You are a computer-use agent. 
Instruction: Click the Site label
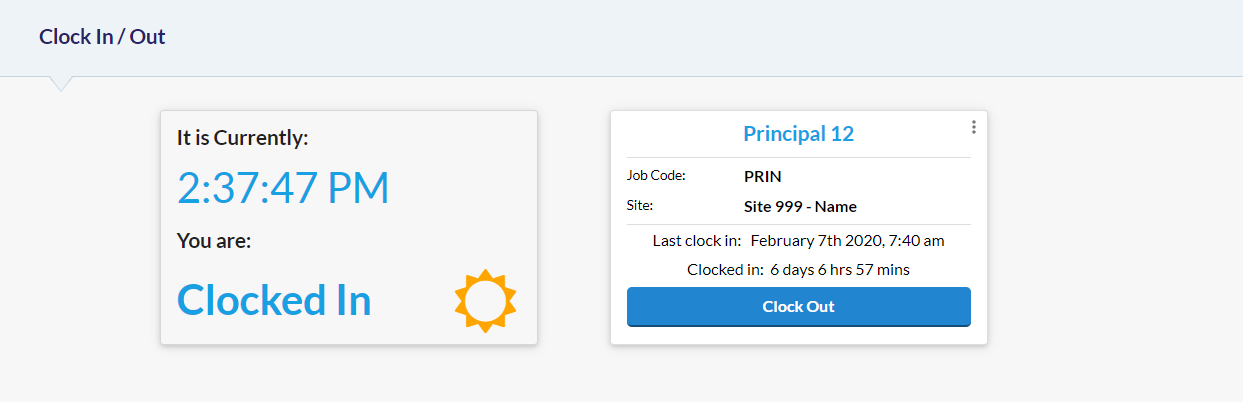640,206
